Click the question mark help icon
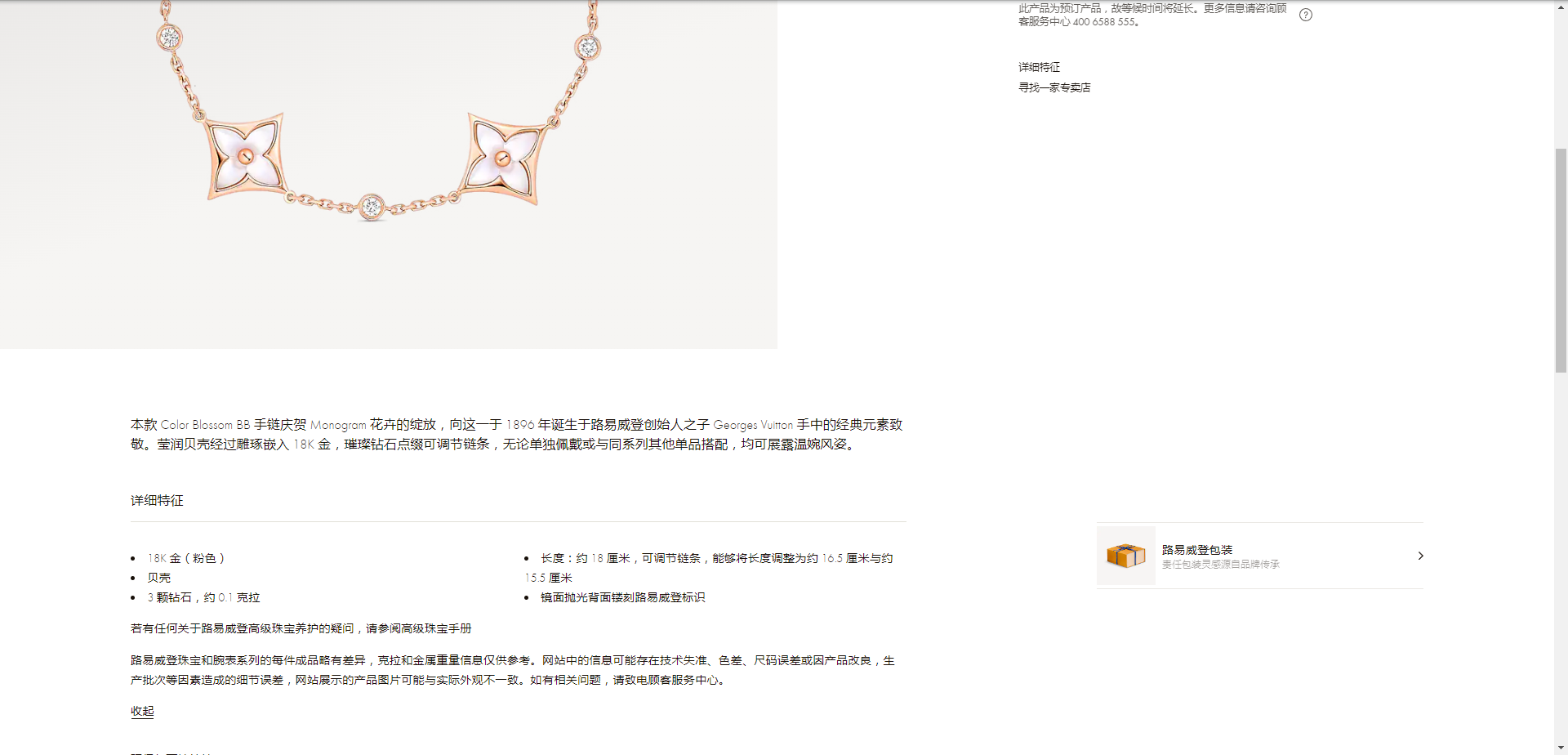1568x755 pixels. click(1306, 15)
